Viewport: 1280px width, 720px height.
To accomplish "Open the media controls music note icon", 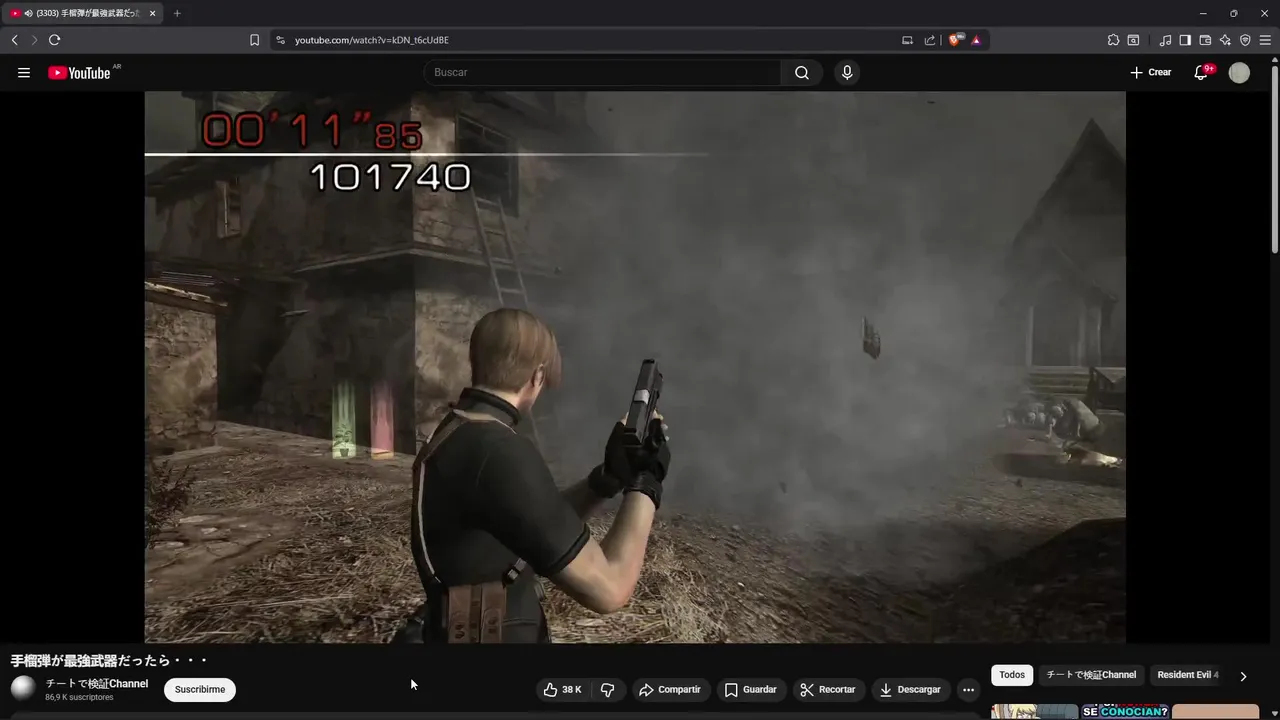I will coord(1165,40).
